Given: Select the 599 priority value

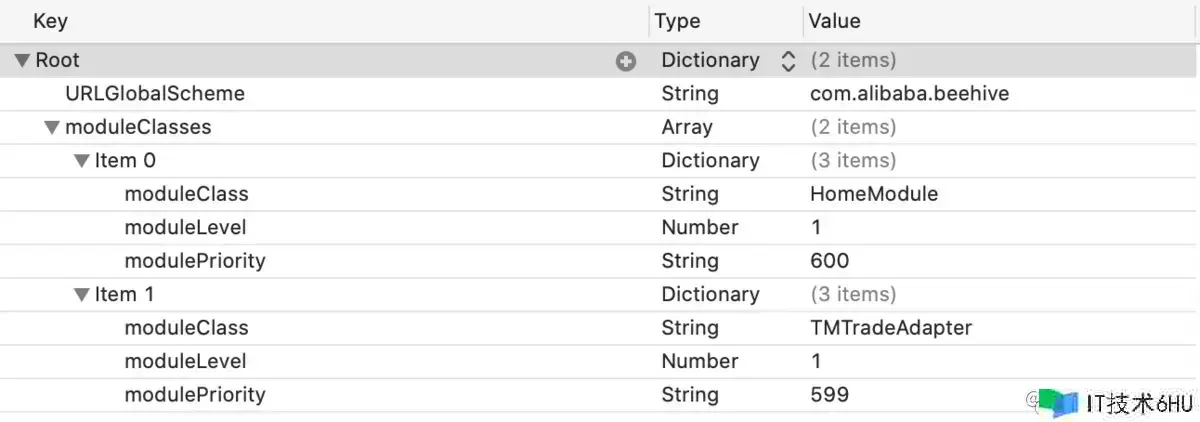Looking at the screenshot, I should point(829,395).
